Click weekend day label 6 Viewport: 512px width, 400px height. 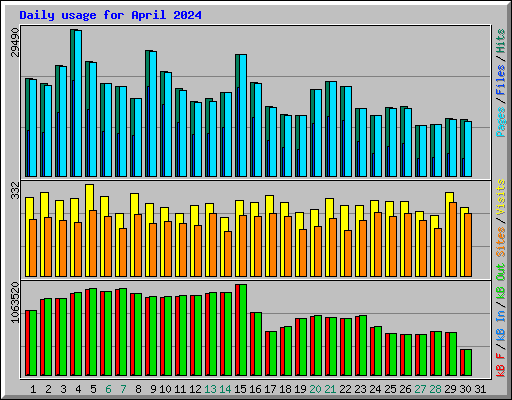point(108,389)
